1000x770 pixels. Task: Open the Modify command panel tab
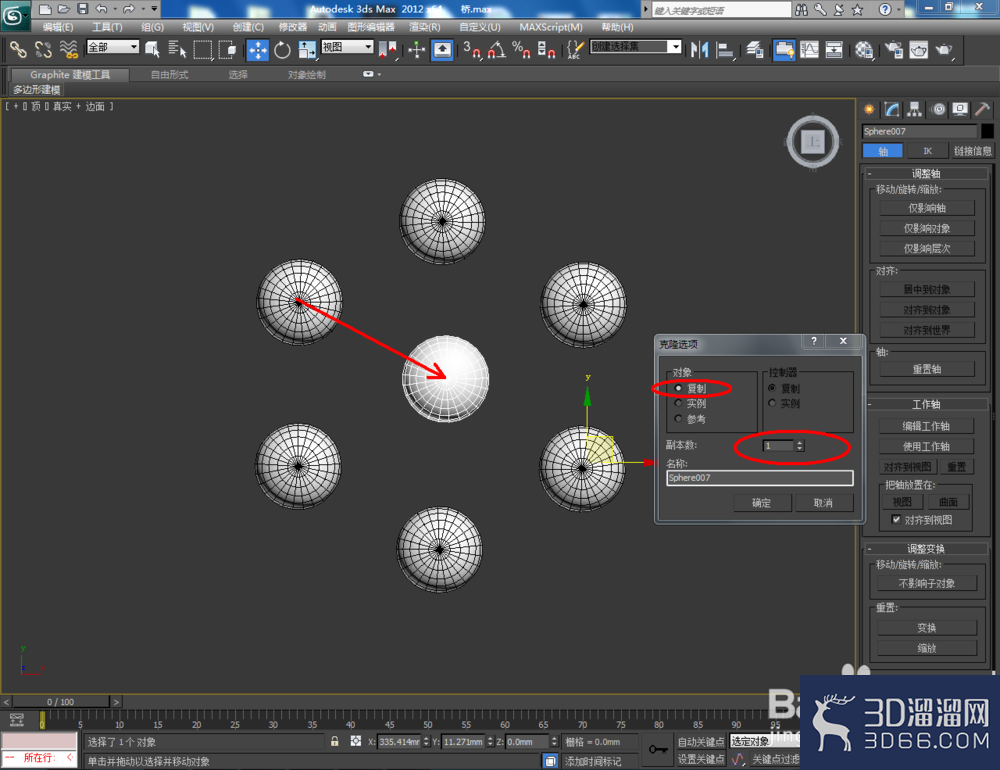pyautogui.click(x=892, y=109)
